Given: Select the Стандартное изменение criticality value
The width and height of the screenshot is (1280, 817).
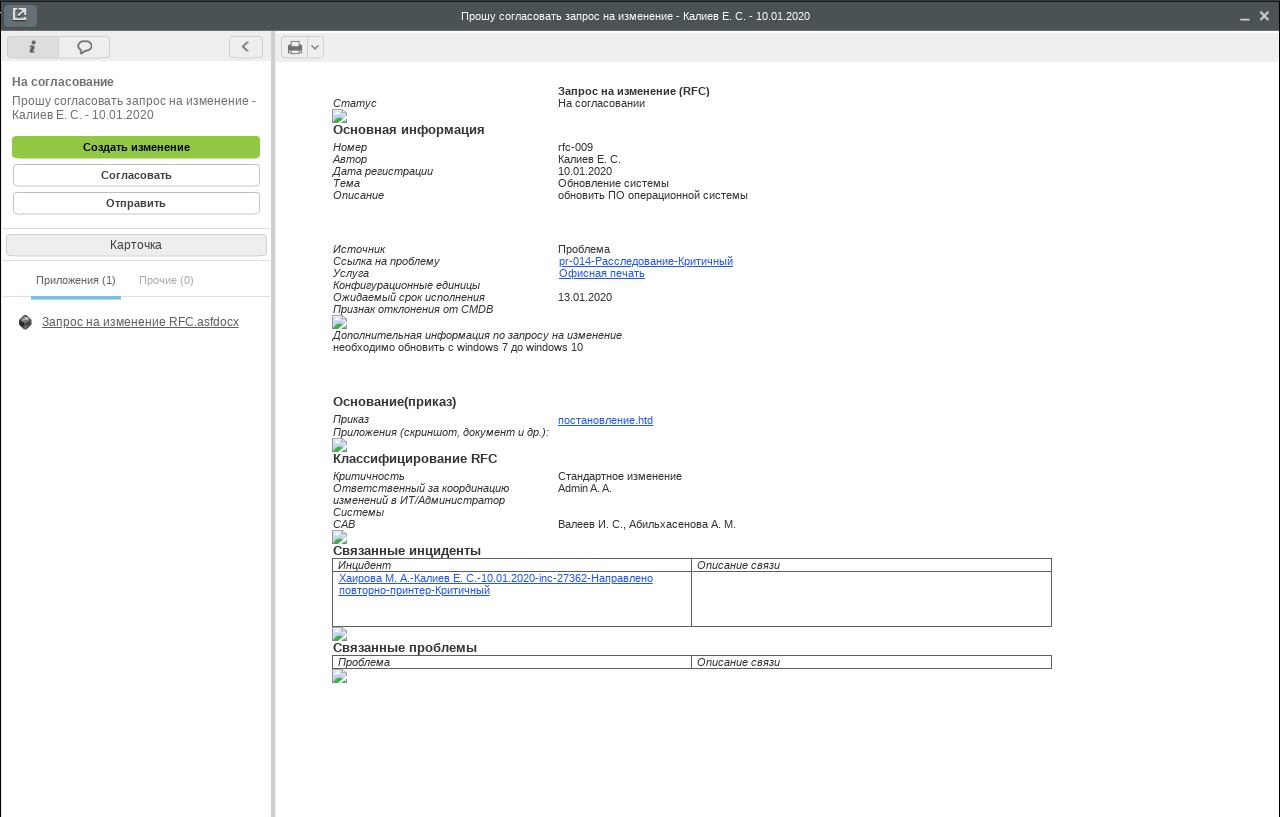Looking at the screenshot, I should (x=620, y=476).
